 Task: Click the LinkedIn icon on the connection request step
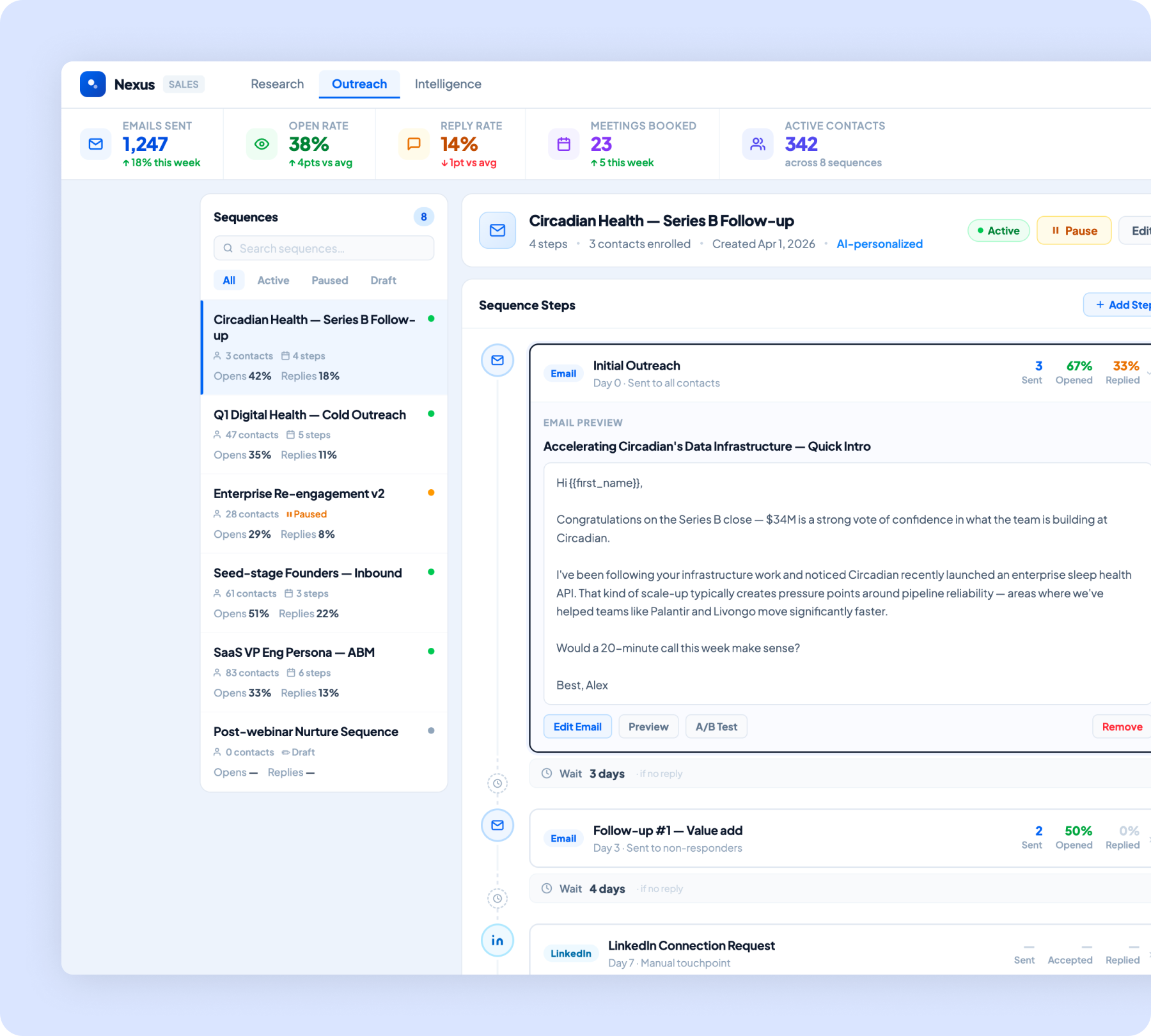(x=497, y=940)
